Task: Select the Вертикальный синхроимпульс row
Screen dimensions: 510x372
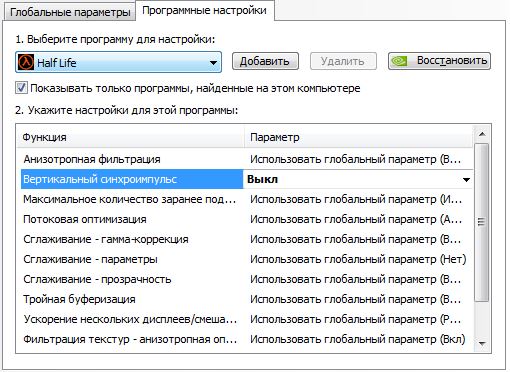Action: pyautogui.click(x=247, y=179)
